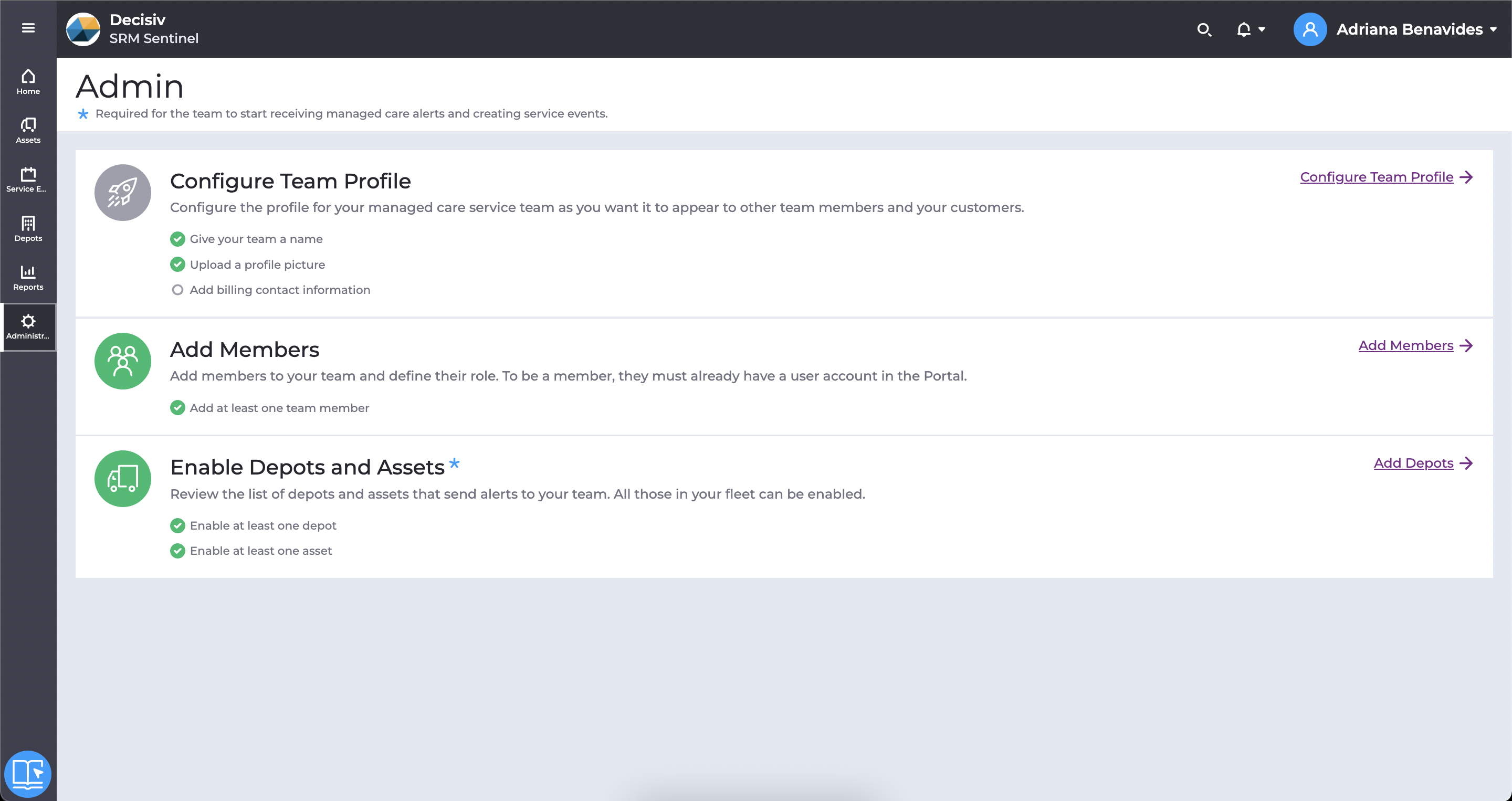Open the Assets section from sidebar
This screenshot has height=801, width=1512.
(x=28, y=130)
